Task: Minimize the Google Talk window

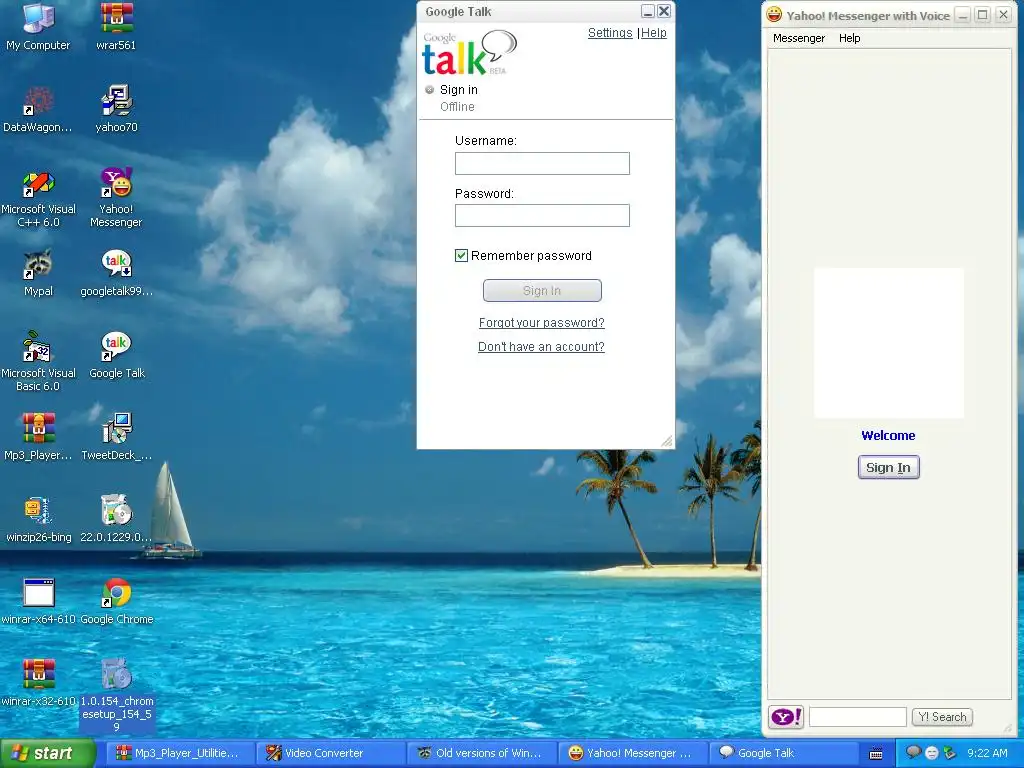Action: pyautogui.click(x=648, y=11)
